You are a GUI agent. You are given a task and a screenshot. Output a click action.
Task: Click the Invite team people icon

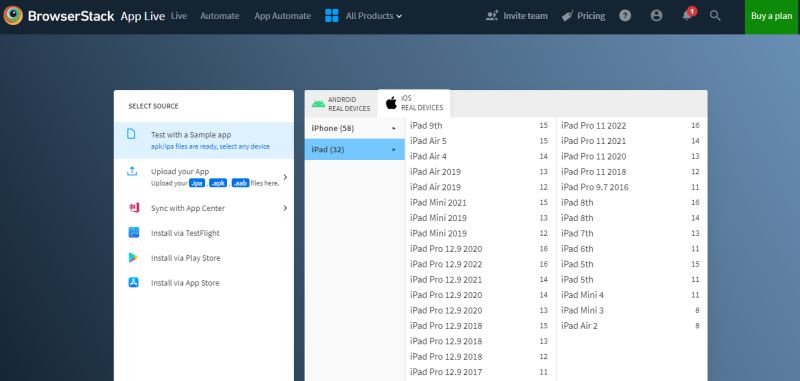coord(492,16)
